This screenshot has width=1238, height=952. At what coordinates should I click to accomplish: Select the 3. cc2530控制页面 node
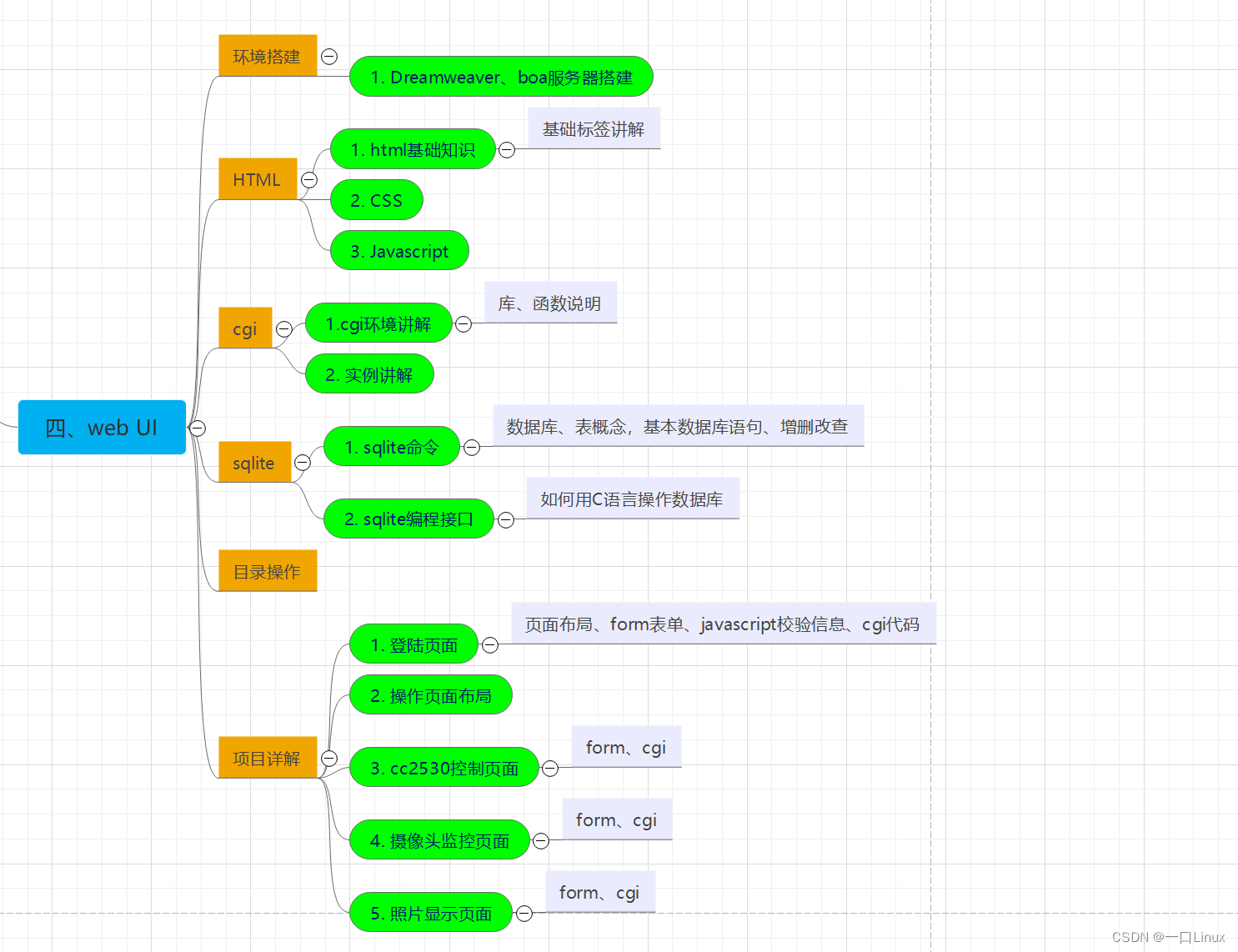point(444,768)
